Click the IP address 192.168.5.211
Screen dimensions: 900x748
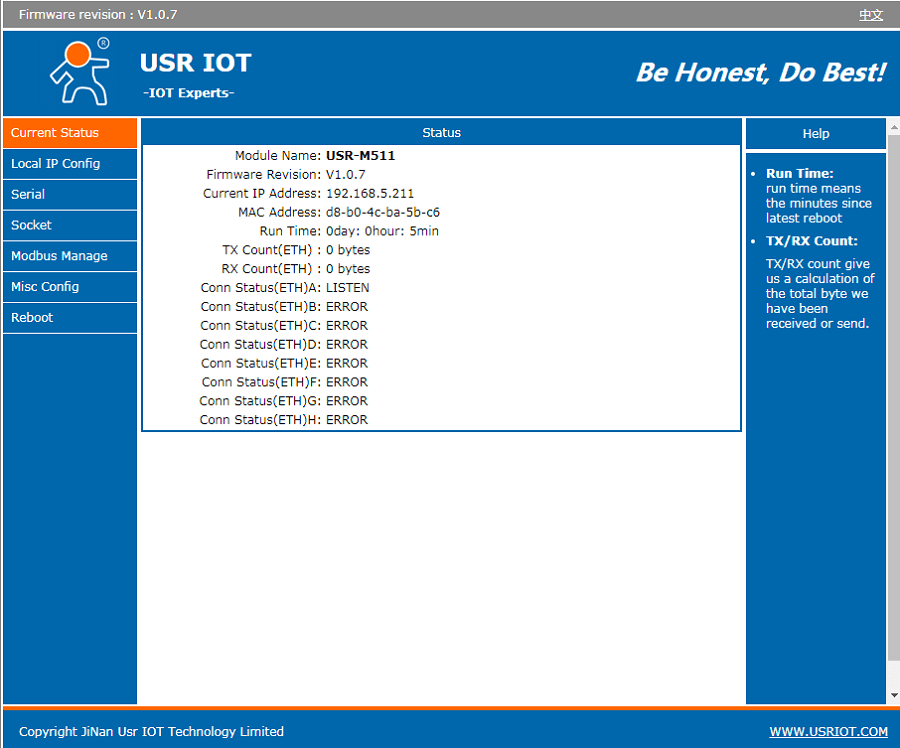click(x=370, y=193)
